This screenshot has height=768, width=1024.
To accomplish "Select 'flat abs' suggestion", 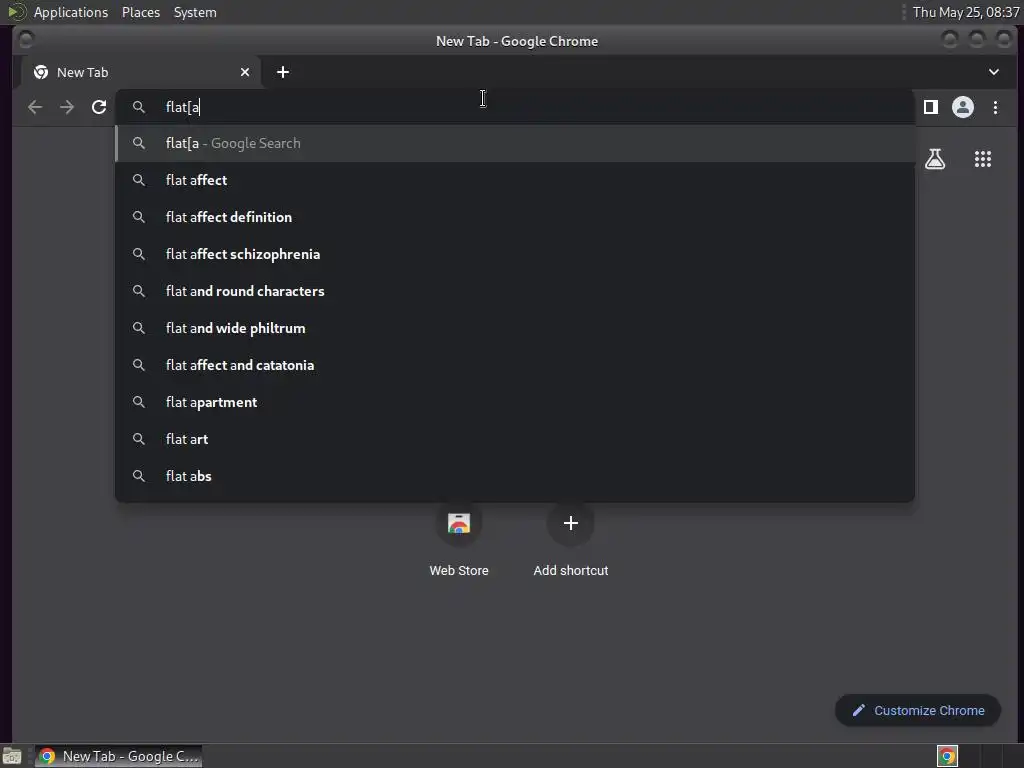I will 515,476.
